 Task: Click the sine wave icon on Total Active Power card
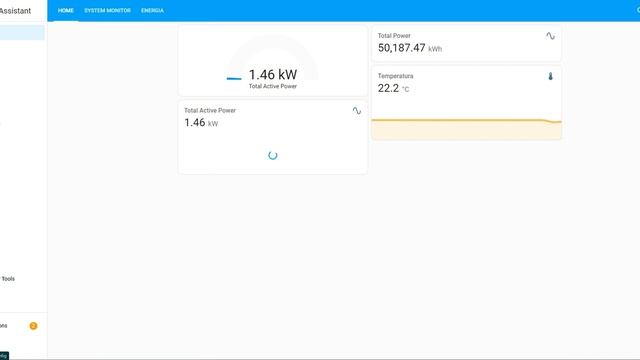(x=357, y=111)
